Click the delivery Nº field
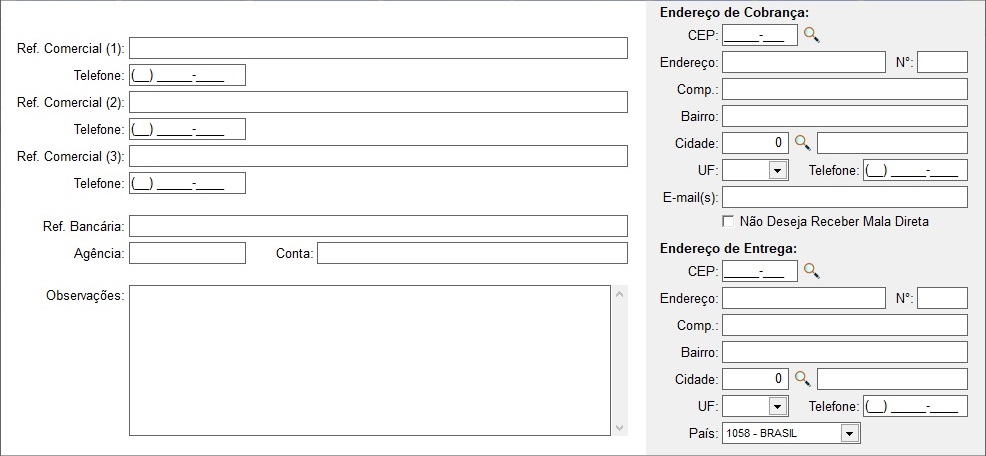This screenshot has width=986, height=456. (942, 298)
